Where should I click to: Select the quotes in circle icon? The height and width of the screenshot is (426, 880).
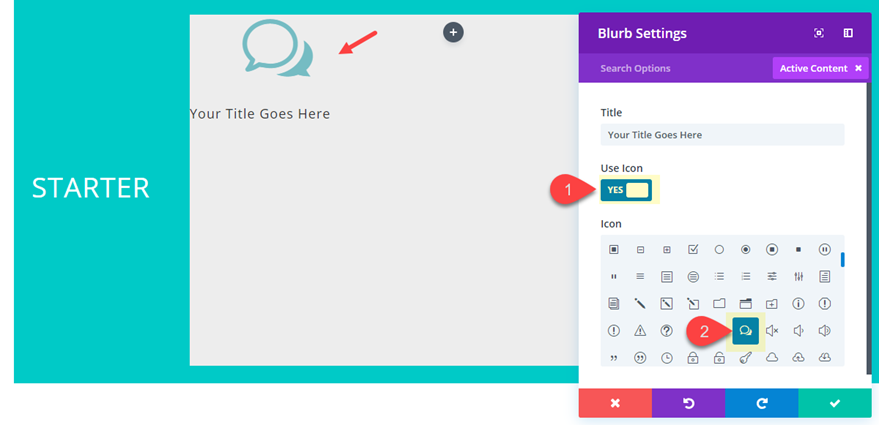pos(640,358)
